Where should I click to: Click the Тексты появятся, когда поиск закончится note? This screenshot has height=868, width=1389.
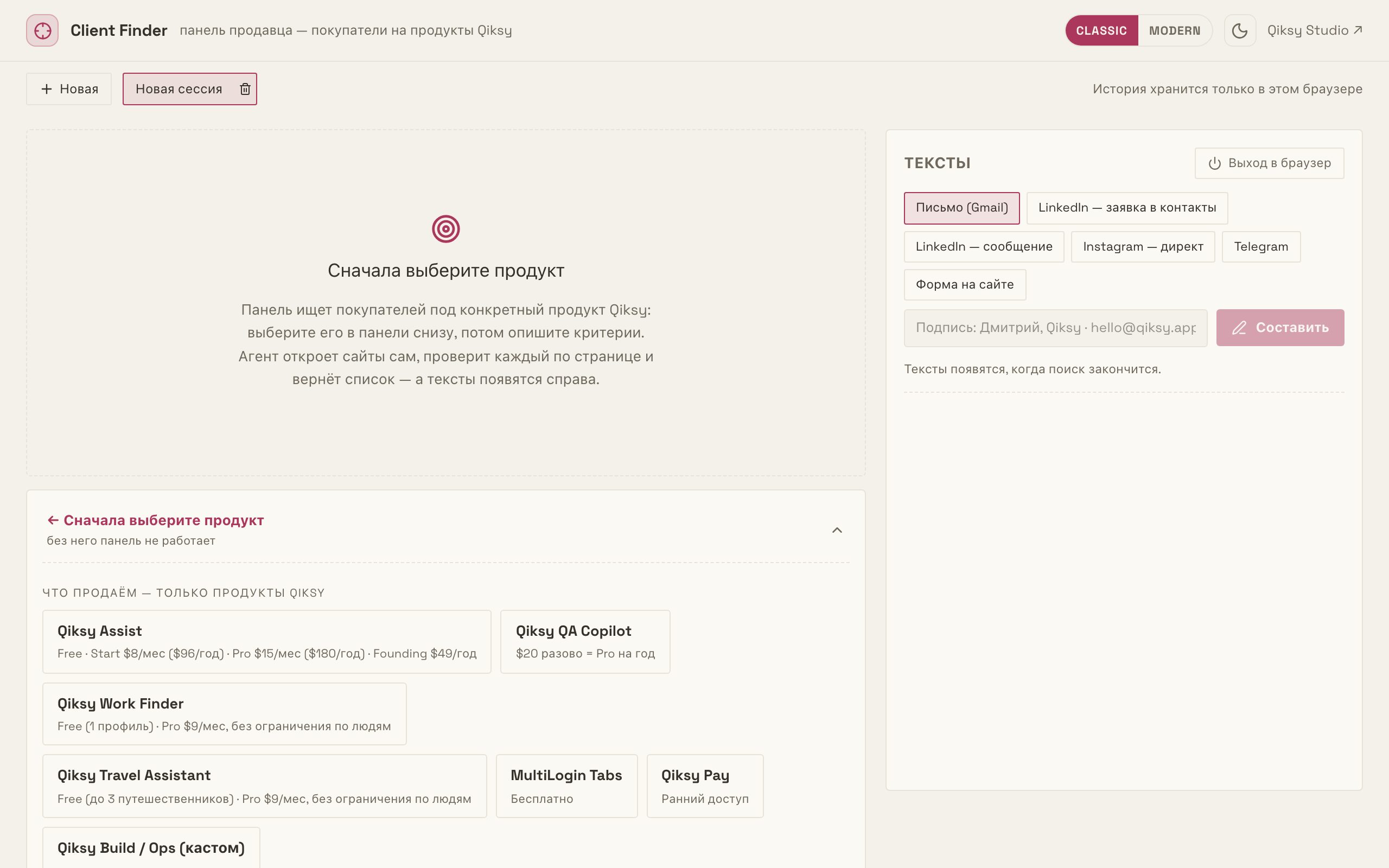pyautogui.click(x=1033, y=369)
